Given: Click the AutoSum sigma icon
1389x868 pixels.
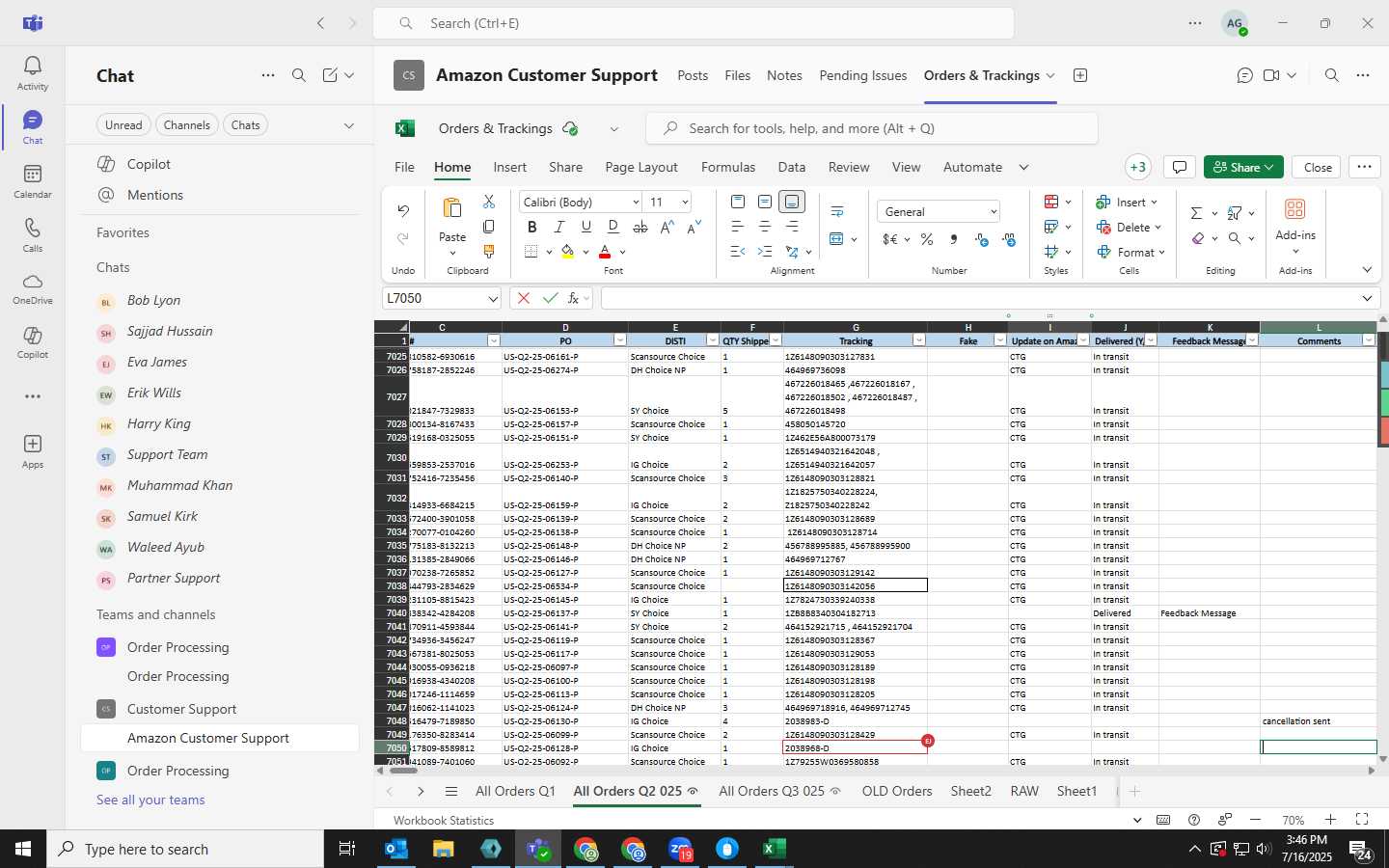Looking at the screenshot, I should pos(1196,213).
